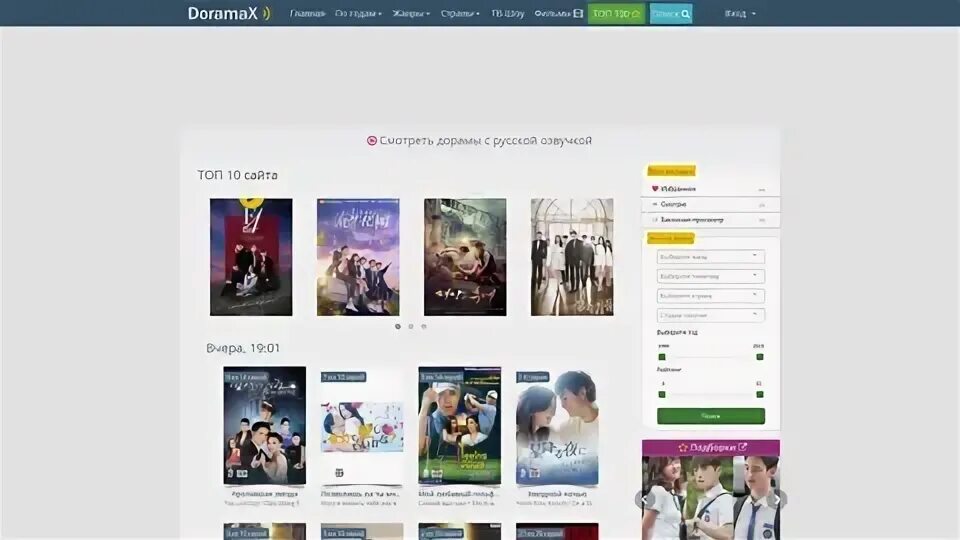The height and width of the screenshot is (540, 960).
Task: Go to the Главная menu item
Action: click(307, 13)
